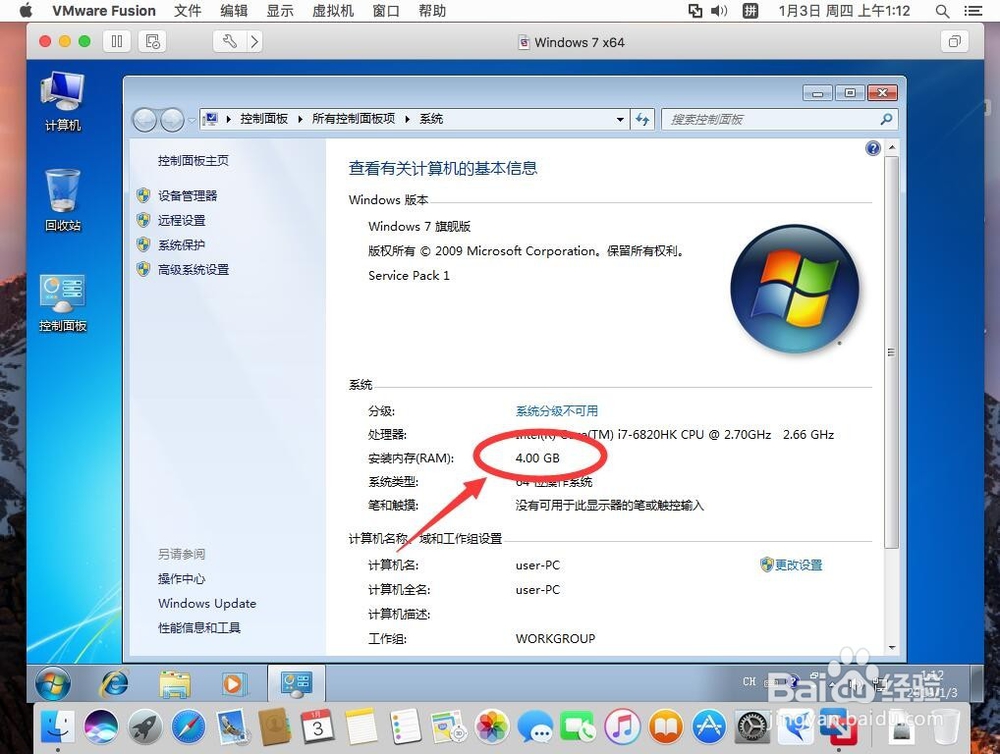Open Windows Media Player from the taskbar
The width and height of the screenshot is (1000, 754).
(232, 684)
